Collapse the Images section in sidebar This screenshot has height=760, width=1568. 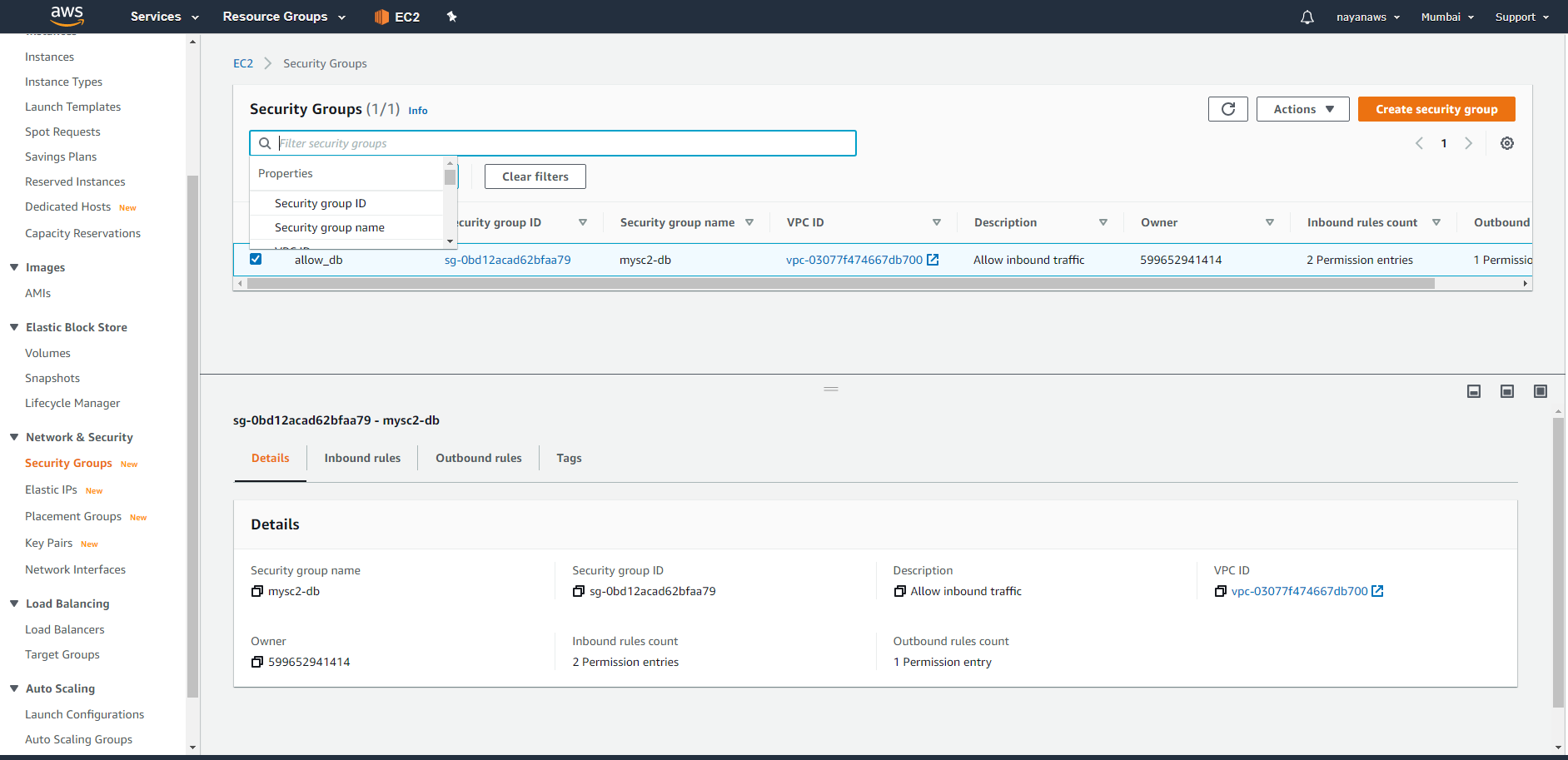(12, 267)
